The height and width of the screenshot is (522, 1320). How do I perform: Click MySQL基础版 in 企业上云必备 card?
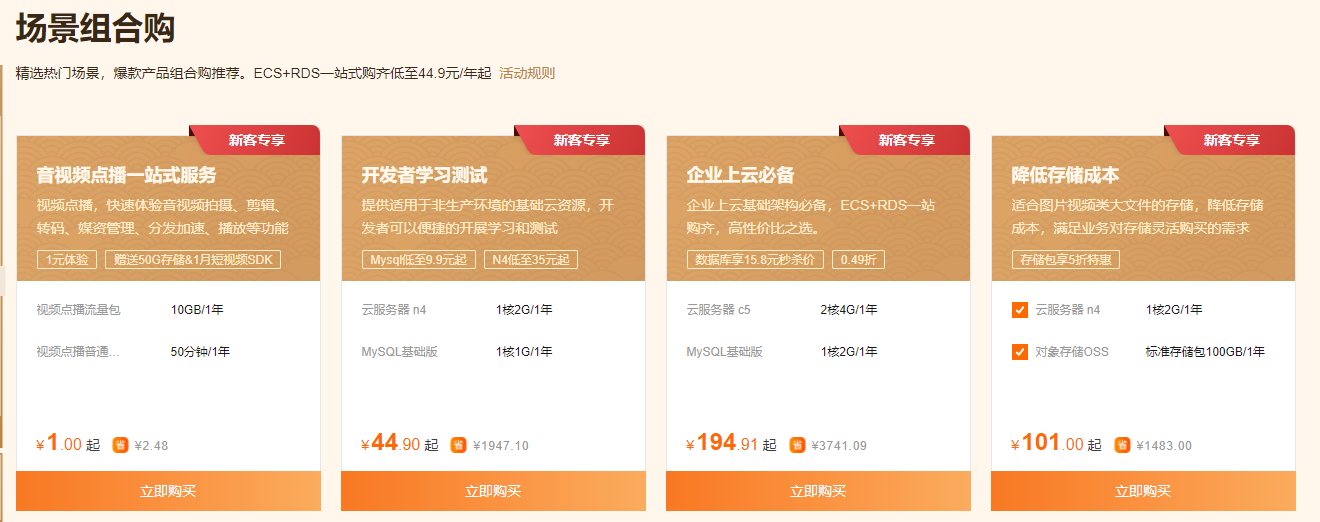(725, 352)
